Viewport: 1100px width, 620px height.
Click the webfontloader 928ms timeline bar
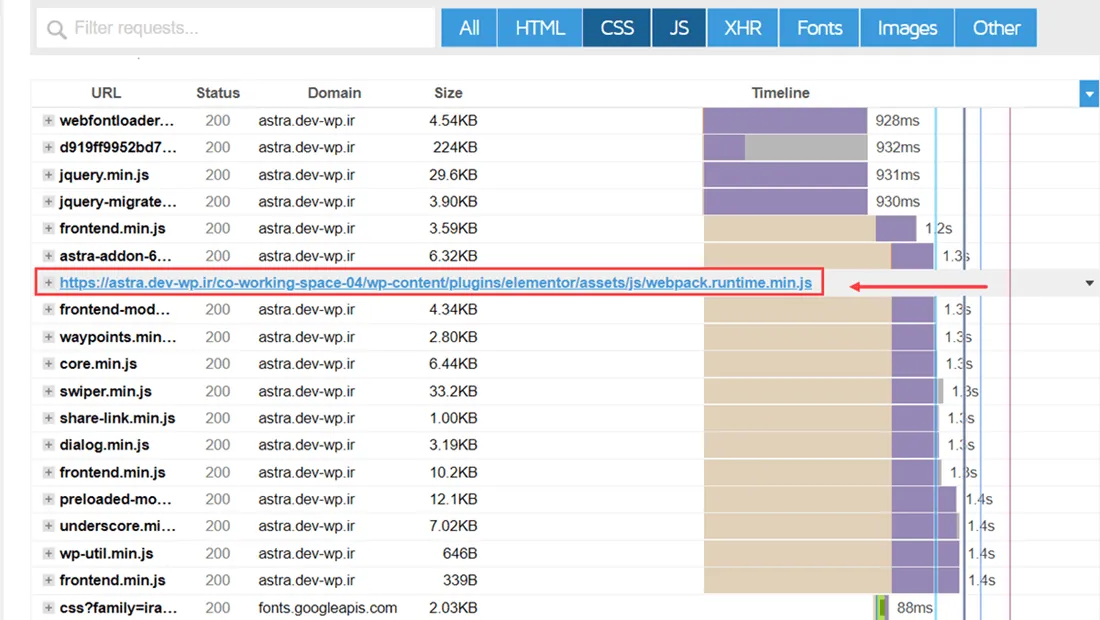[x=785, y=121]
